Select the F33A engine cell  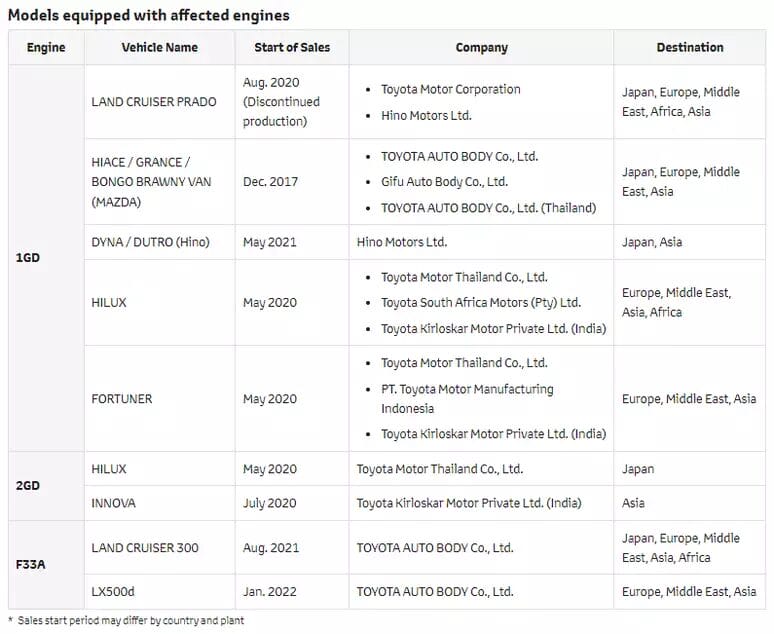pos(31,564)
